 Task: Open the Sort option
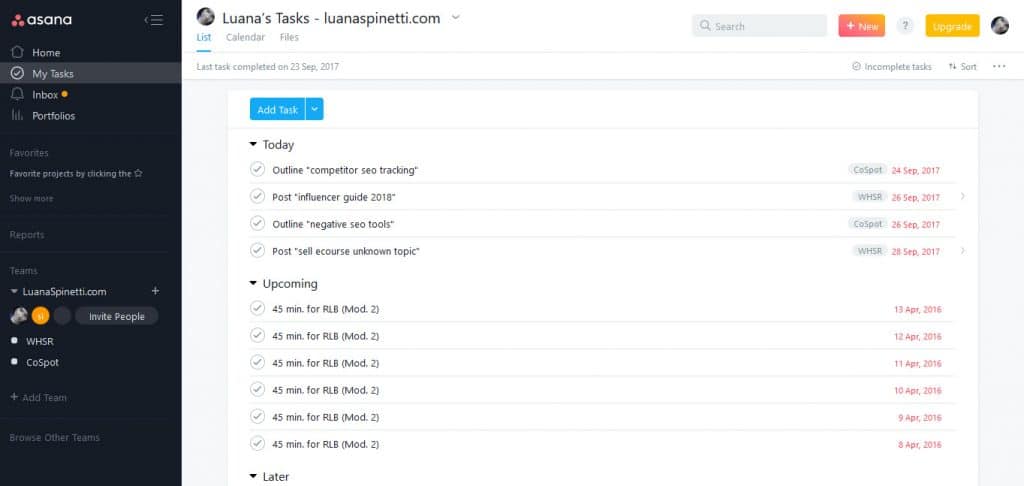(x=962, y=67)
